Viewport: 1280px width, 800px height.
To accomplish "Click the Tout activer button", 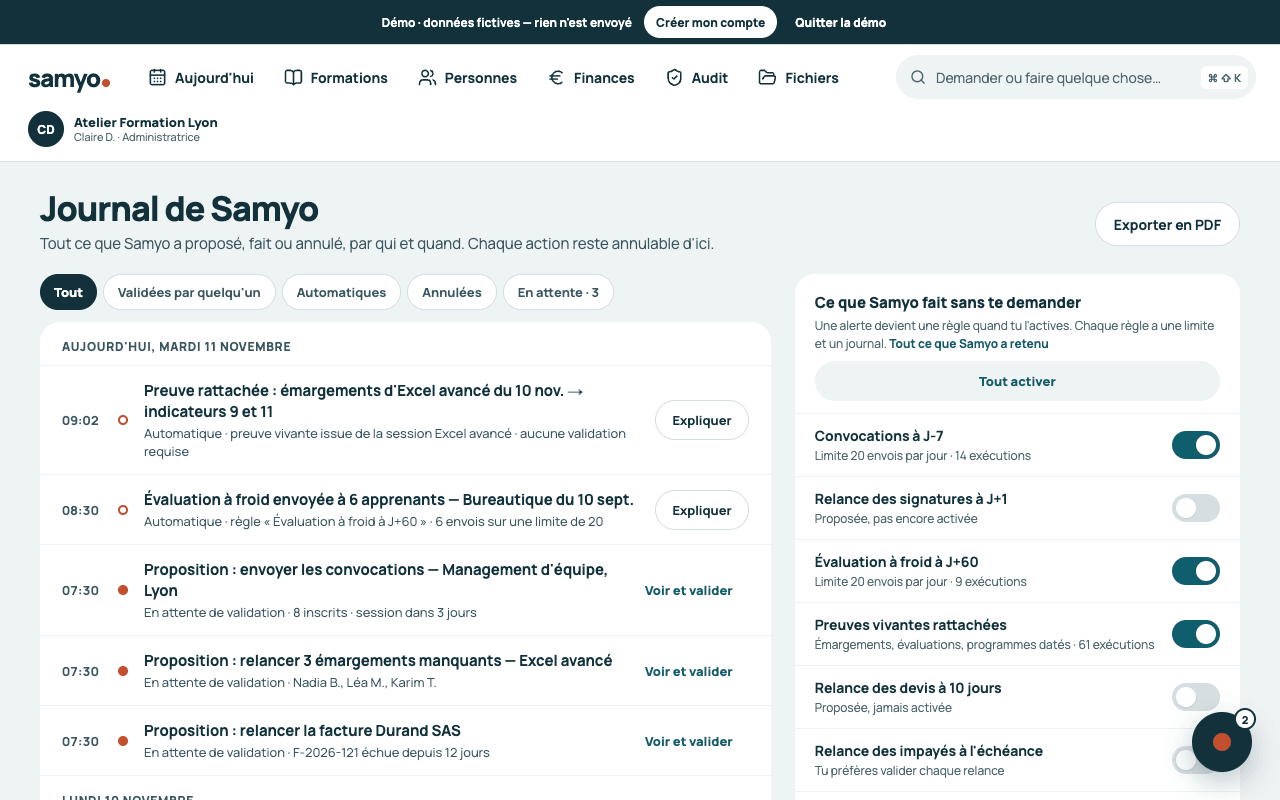I will tap(1017, 381).
